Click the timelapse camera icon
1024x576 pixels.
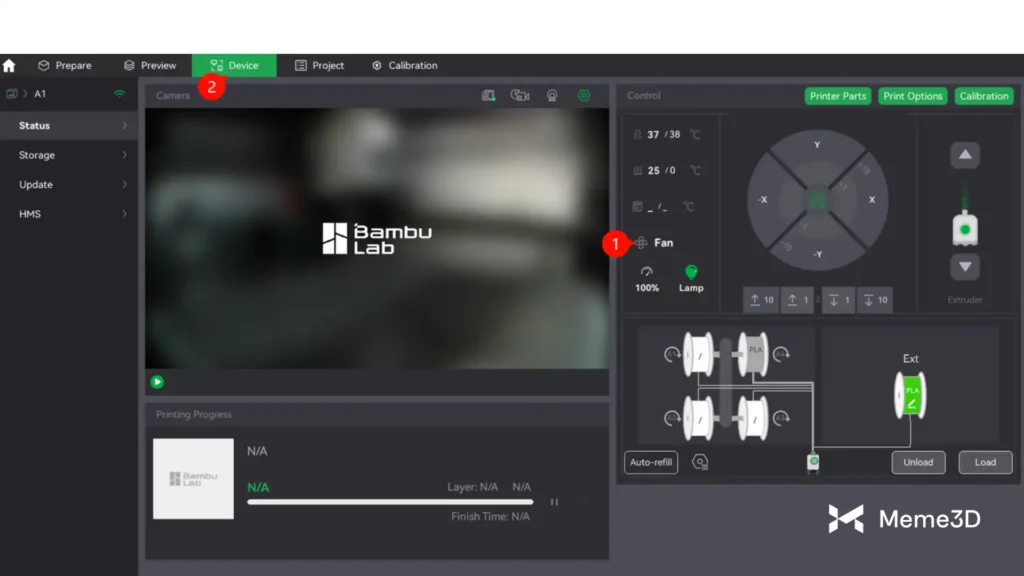[x=520, y=96]
